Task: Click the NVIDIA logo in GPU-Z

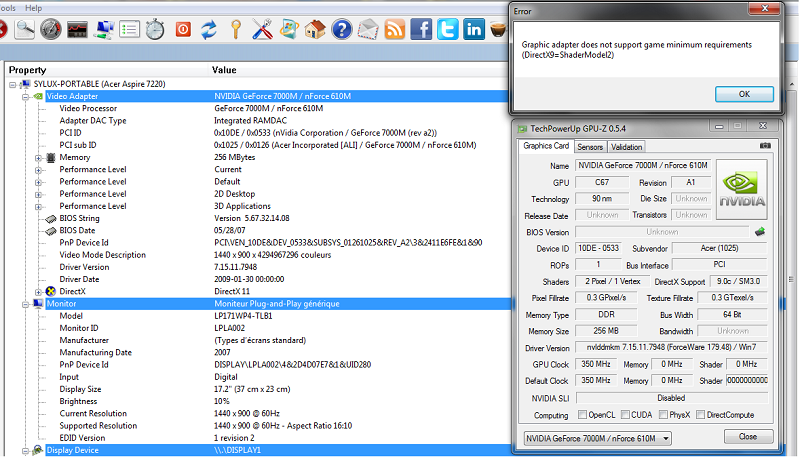Action: pyautogui.click(x=742, y=189)
